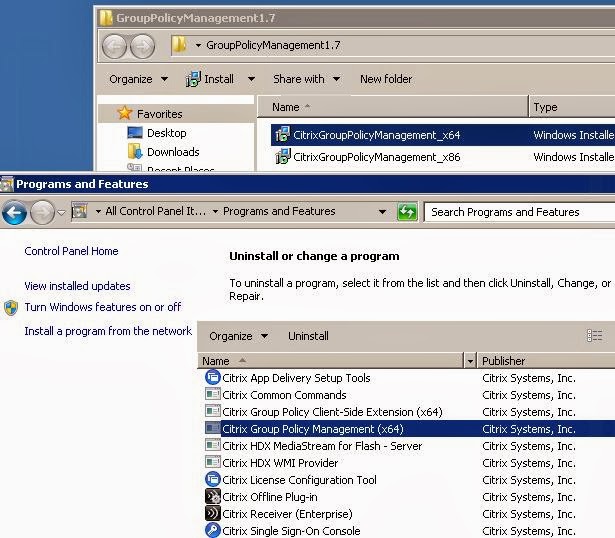Click New folder button

point(386,79)
